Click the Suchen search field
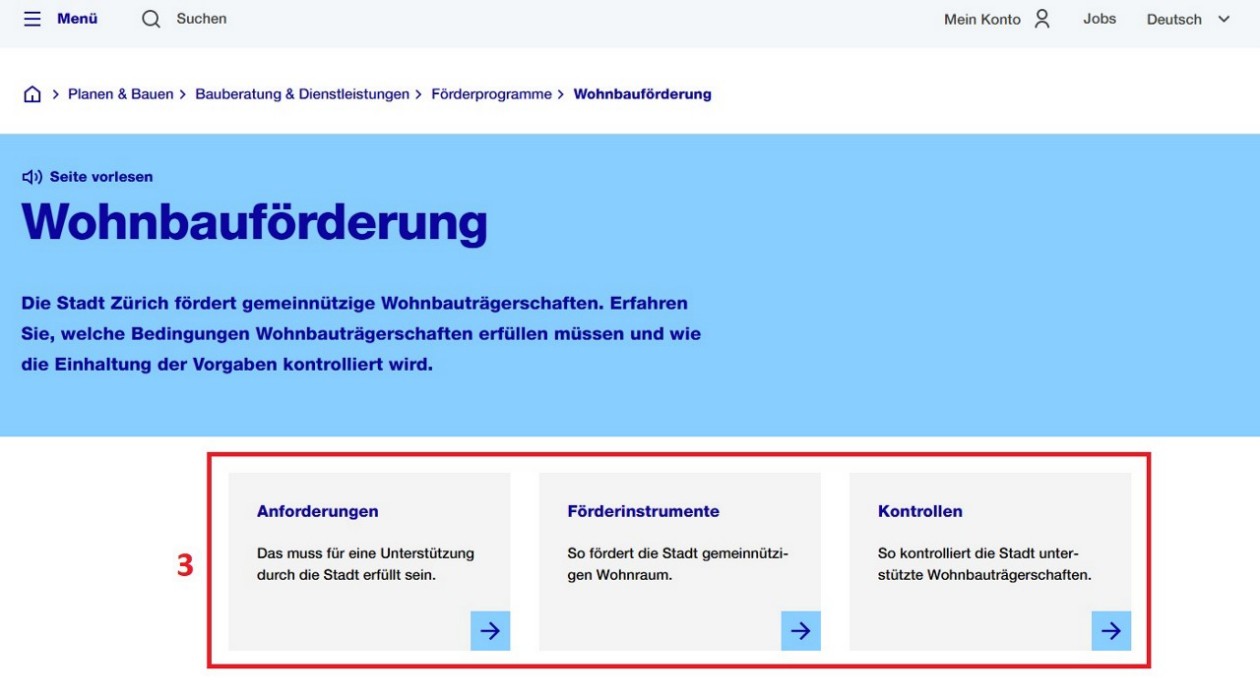Screen dimensions: 1260x693 (201, 19)
